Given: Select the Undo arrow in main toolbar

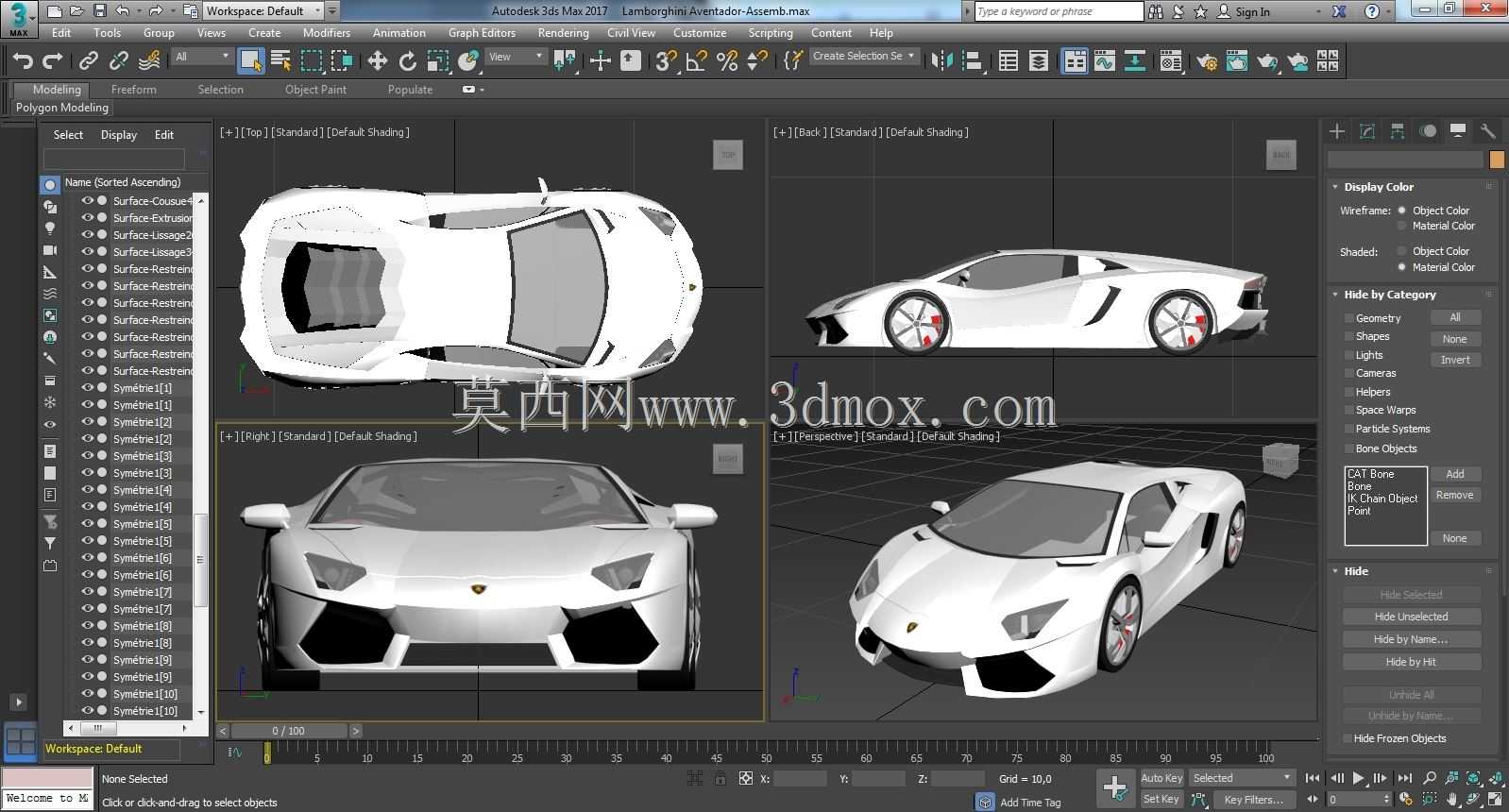Looking at the screenshot, I should 23,61.
